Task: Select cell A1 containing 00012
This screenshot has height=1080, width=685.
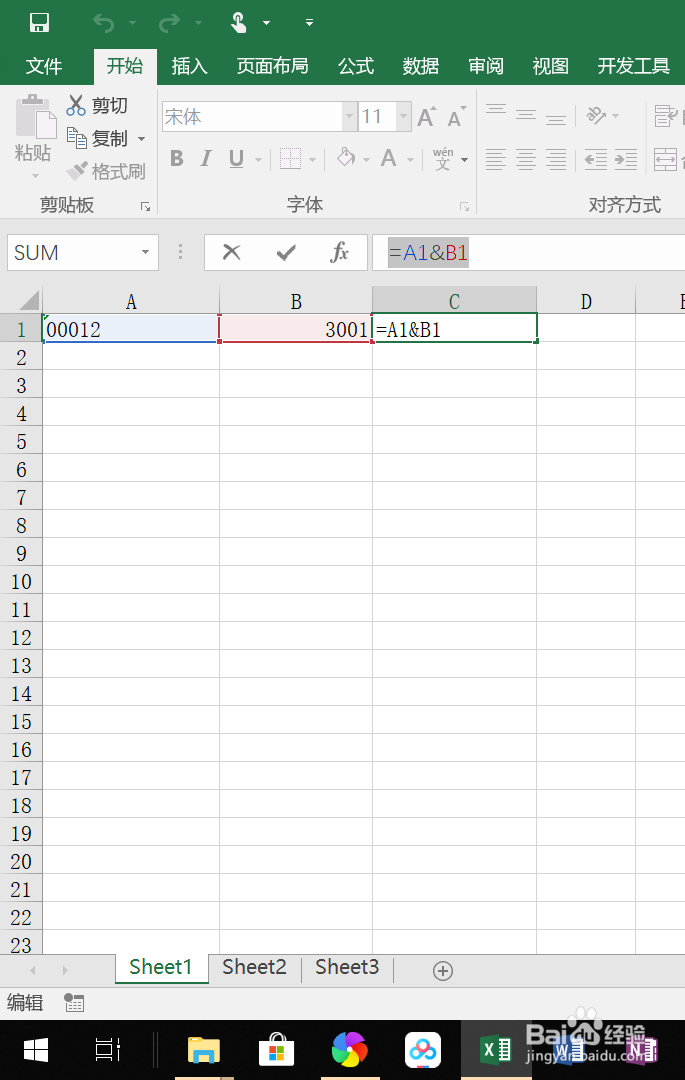Action: coord(131,329)
